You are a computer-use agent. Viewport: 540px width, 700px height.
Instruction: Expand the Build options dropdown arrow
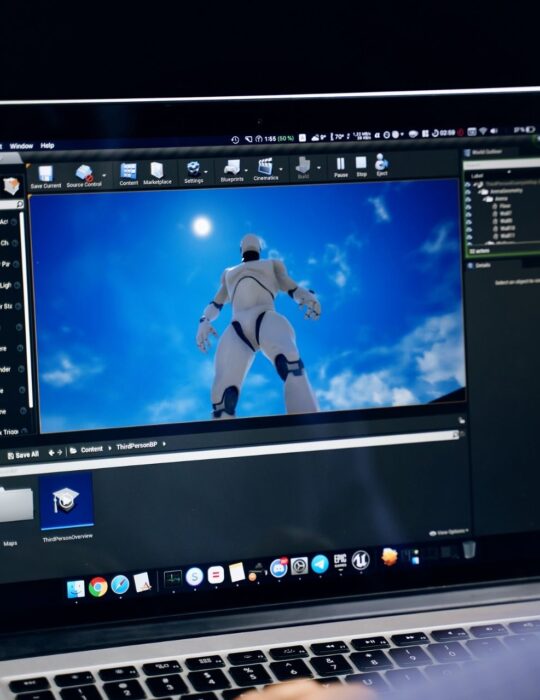319,168
